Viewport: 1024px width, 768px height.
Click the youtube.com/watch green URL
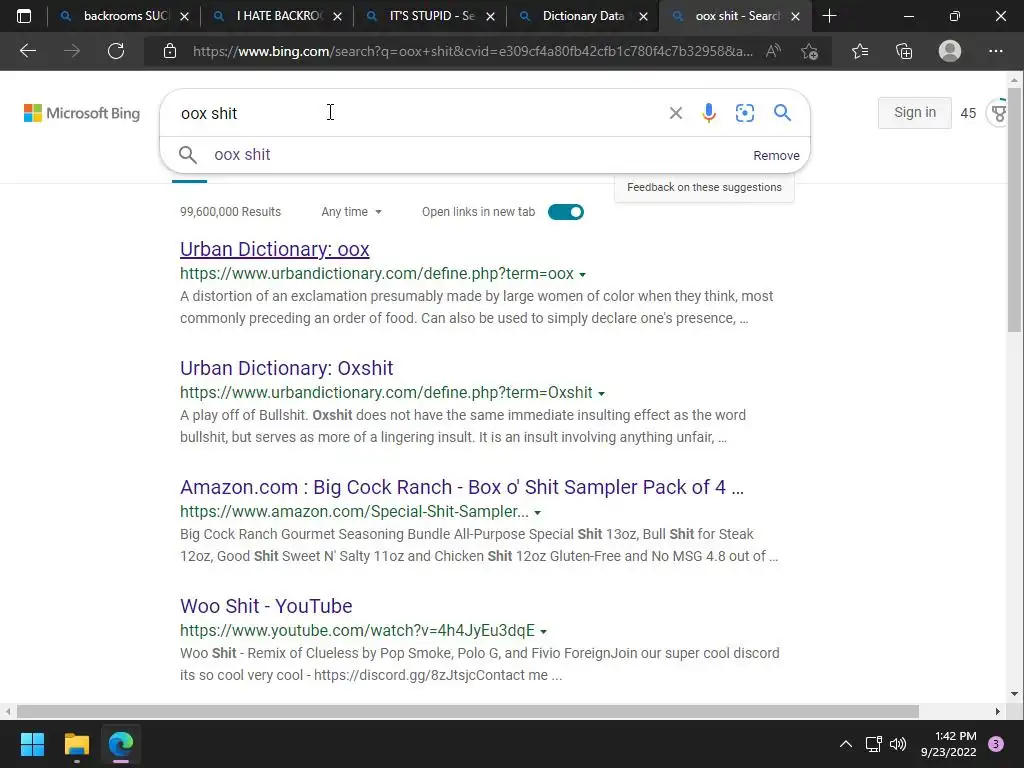[357, 630]
